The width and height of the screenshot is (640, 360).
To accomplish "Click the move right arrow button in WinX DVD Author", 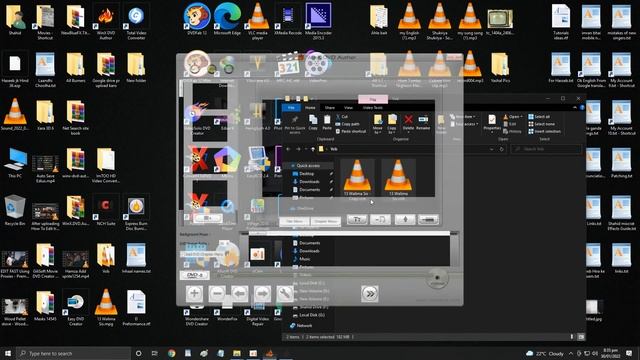I will click(x=262, y=293).
